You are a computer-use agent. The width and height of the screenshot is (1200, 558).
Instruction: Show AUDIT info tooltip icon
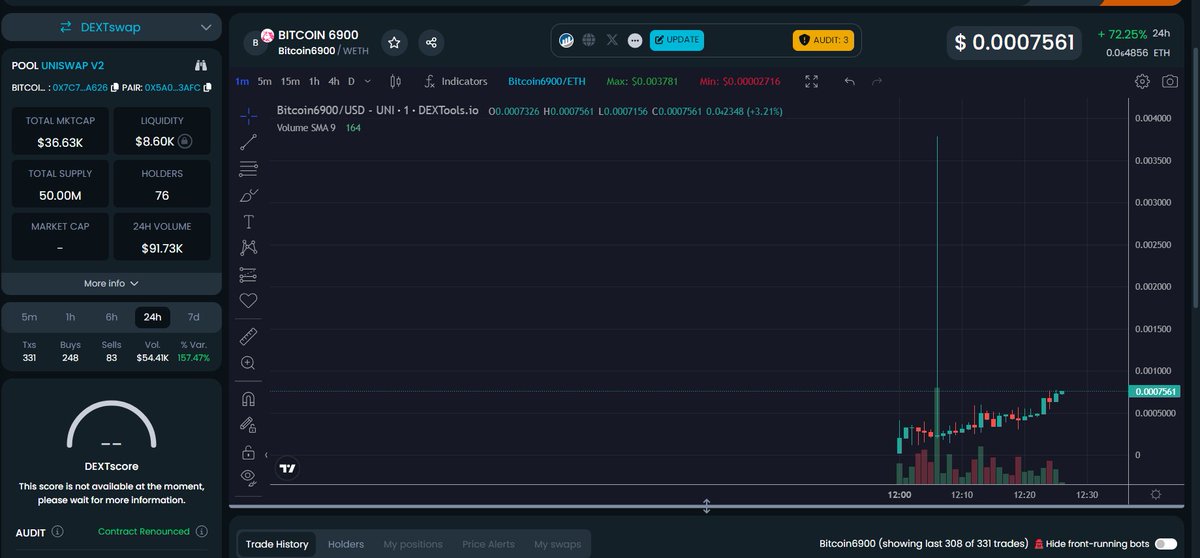click(58, 532)
